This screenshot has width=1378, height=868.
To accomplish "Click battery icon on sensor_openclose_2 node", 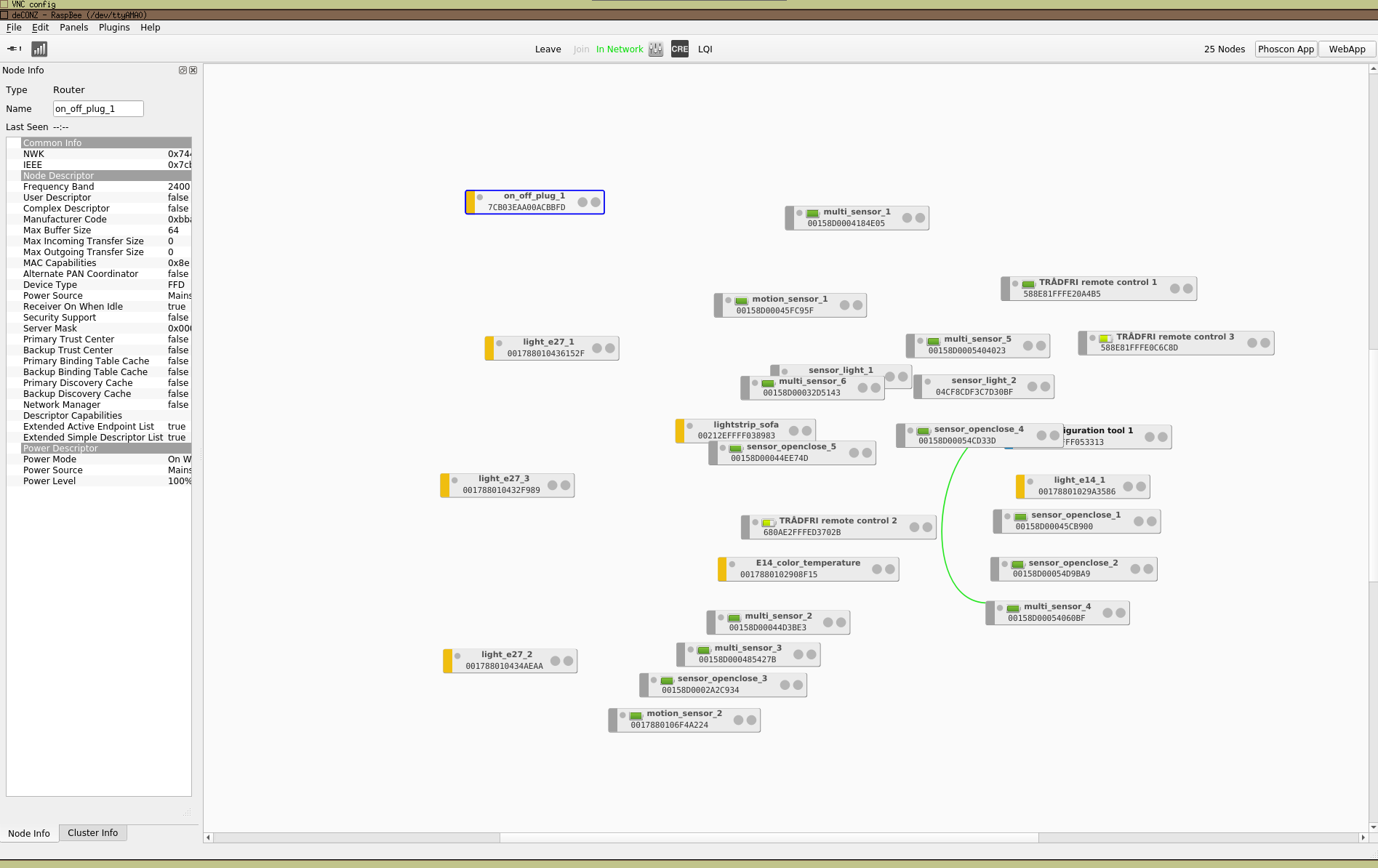I will point(1017,564).
